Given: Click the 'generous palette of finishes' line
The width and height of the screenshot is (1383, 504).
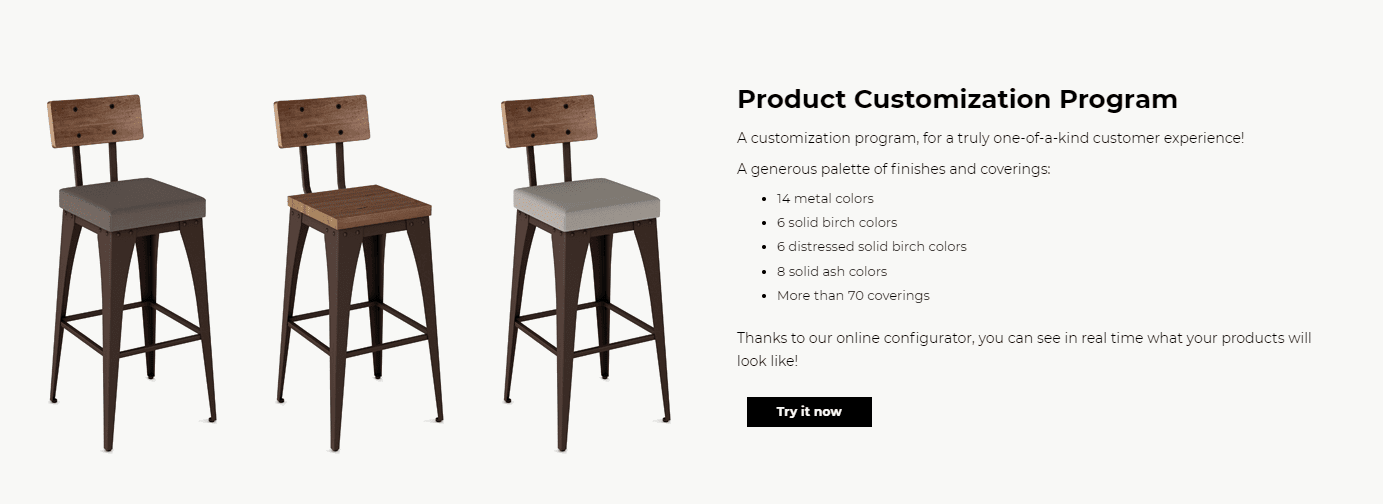Looking at the screenshot, I should coord(893,169).
